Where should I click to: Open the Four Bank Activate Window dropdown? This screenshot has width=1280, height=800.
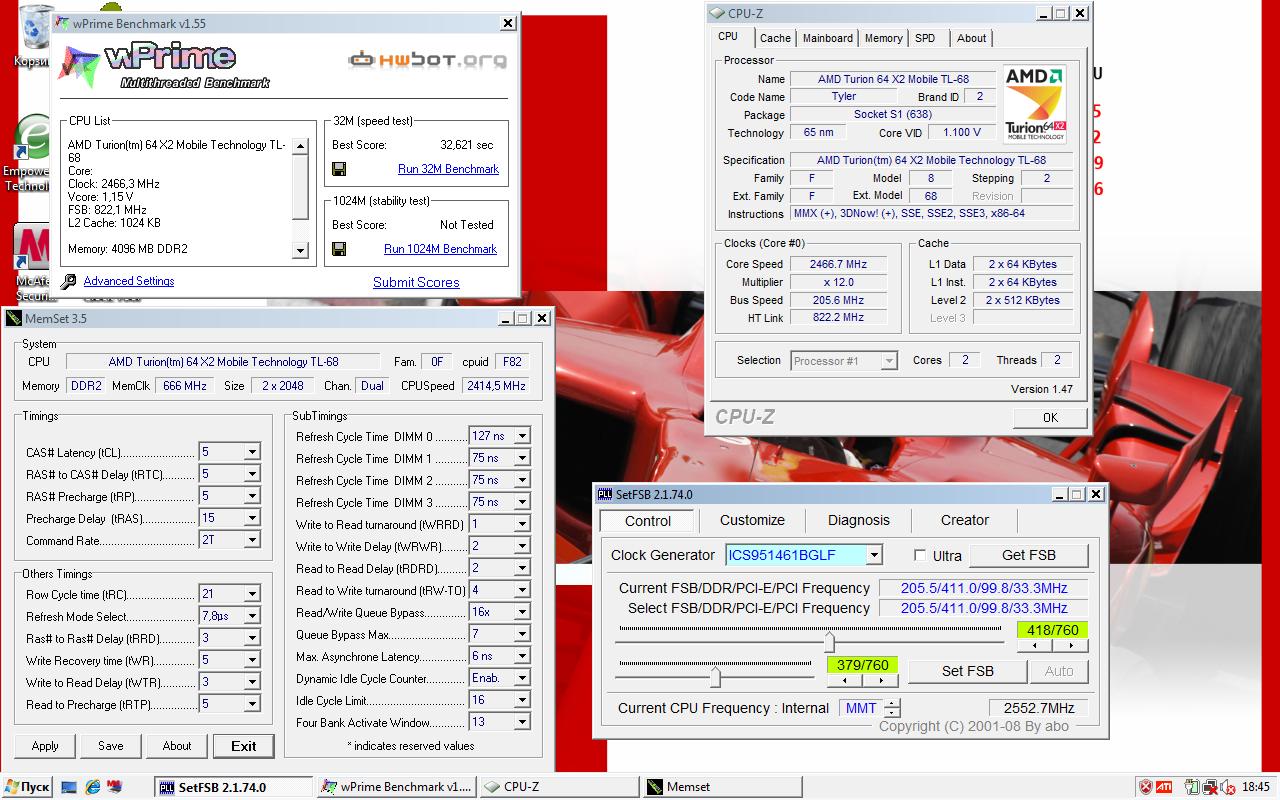[x=522, y=722]
